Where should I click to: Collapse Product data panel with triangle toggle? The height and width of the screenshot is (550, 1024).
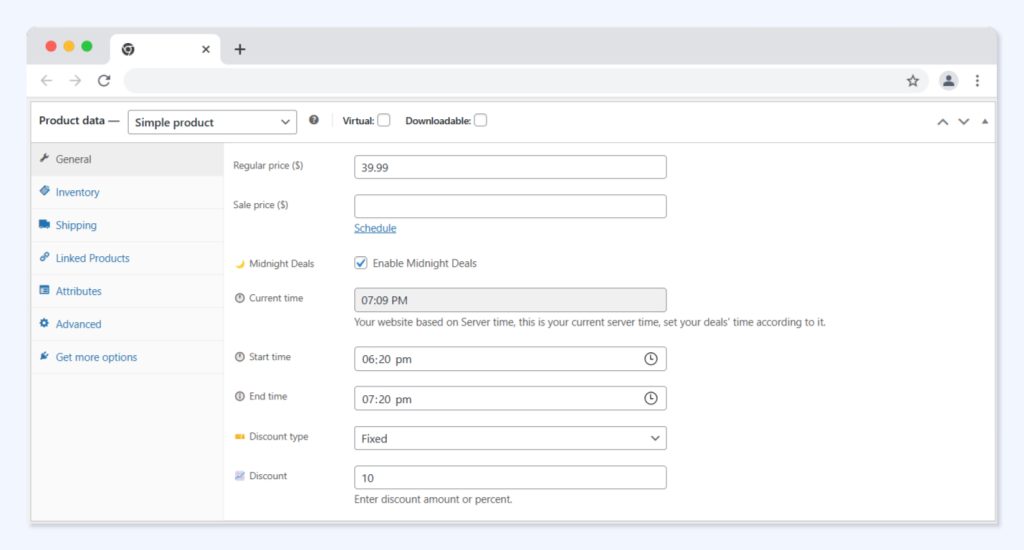pos(985,122)
